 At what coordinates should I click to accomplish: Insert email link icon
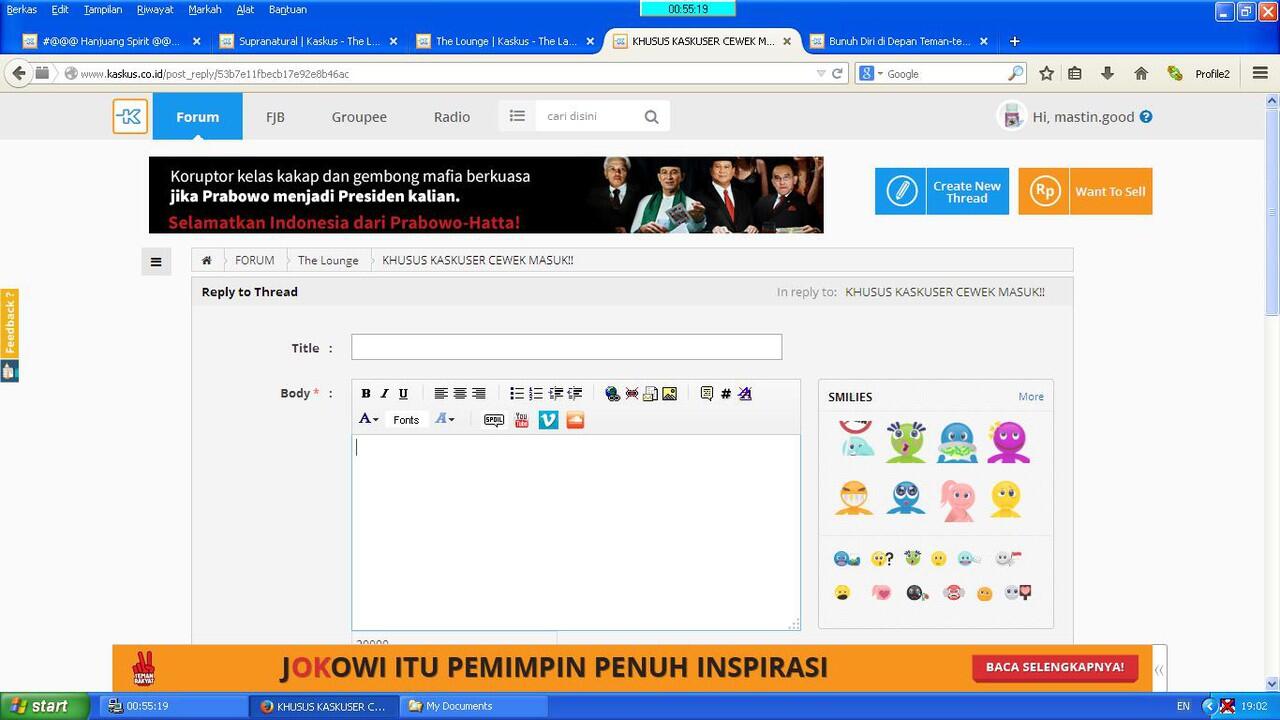tap(650, 394)
